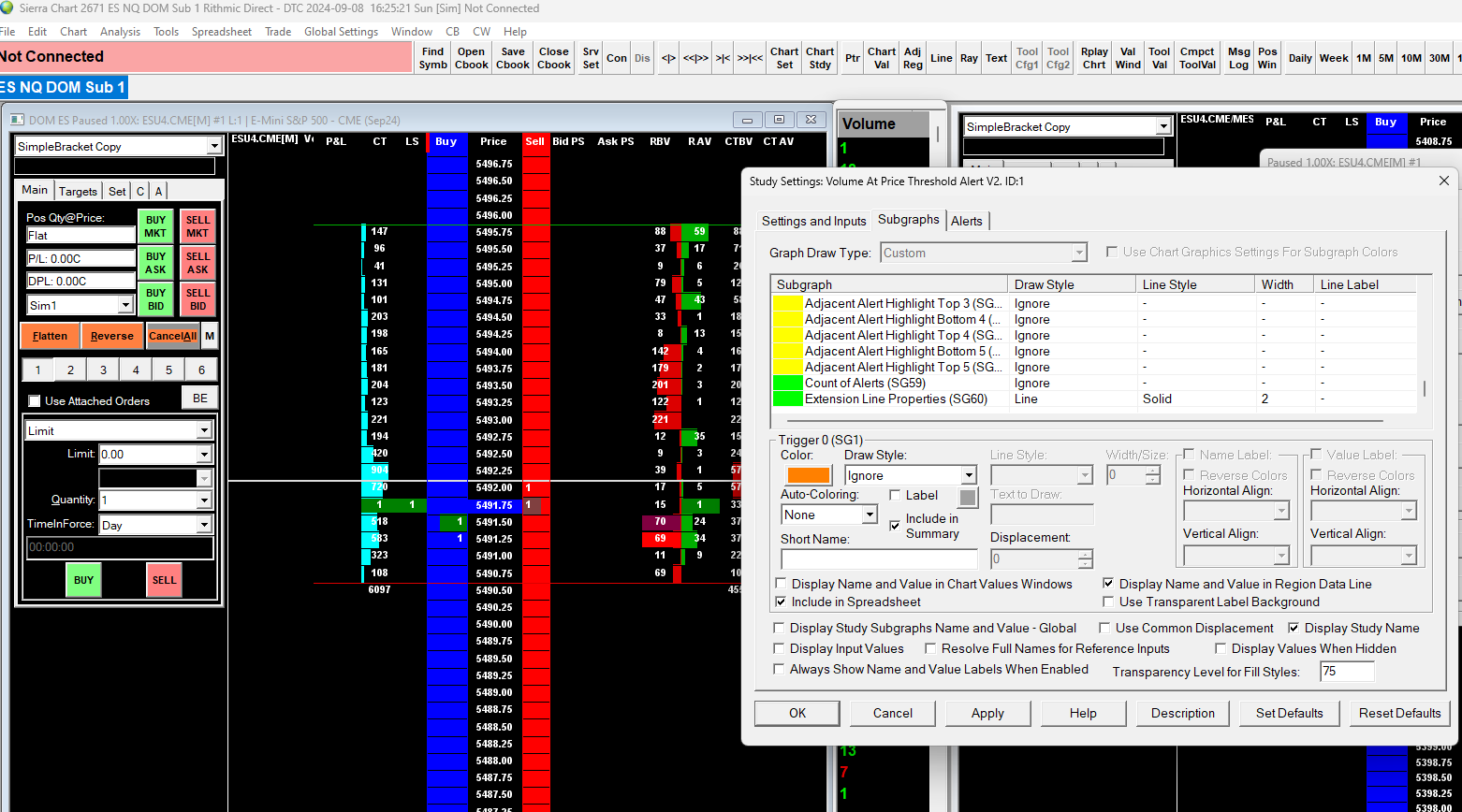Select the Ray drawing tool
1462x812 pixels.
pos(969,58)
